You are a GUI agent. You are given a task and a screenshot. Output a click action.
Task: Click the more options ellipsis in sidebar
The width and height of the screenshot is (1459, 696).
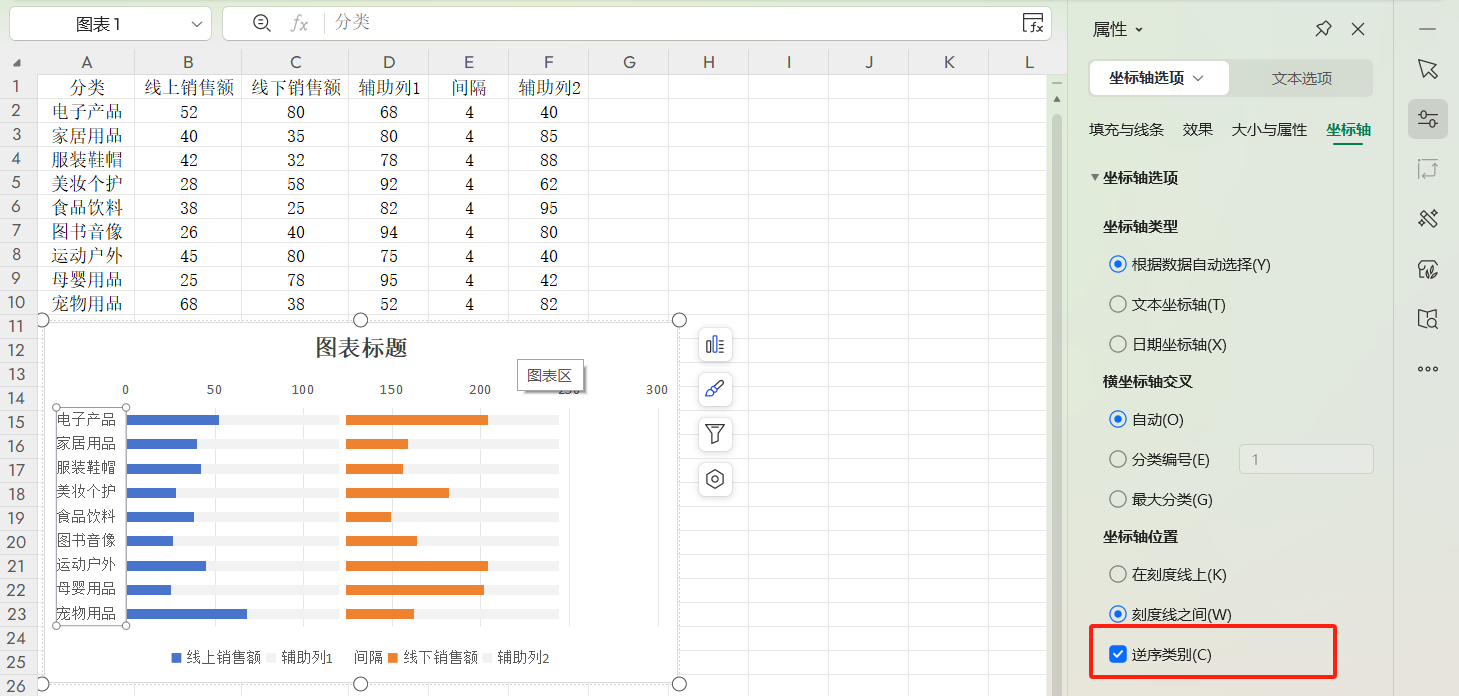[1427, 368]
